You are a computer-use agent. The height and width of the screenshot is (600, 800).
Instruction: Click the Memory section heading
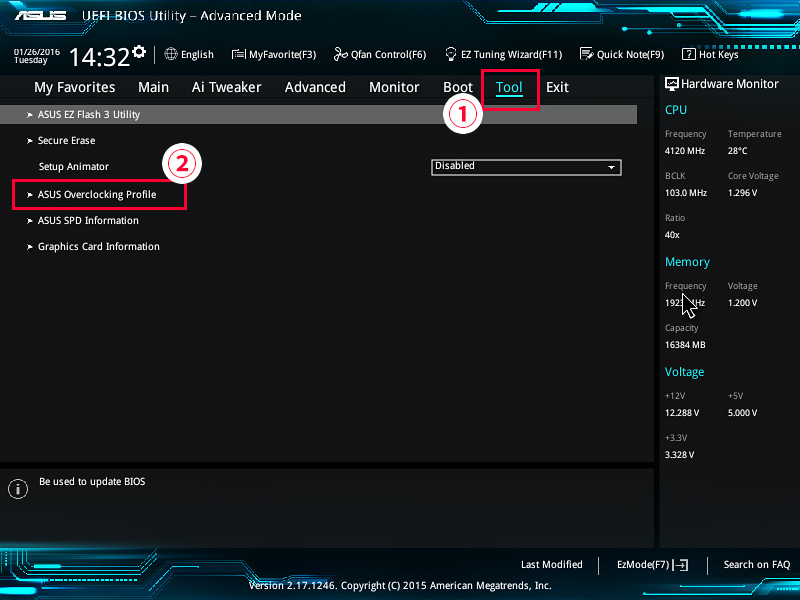(687, 262)
